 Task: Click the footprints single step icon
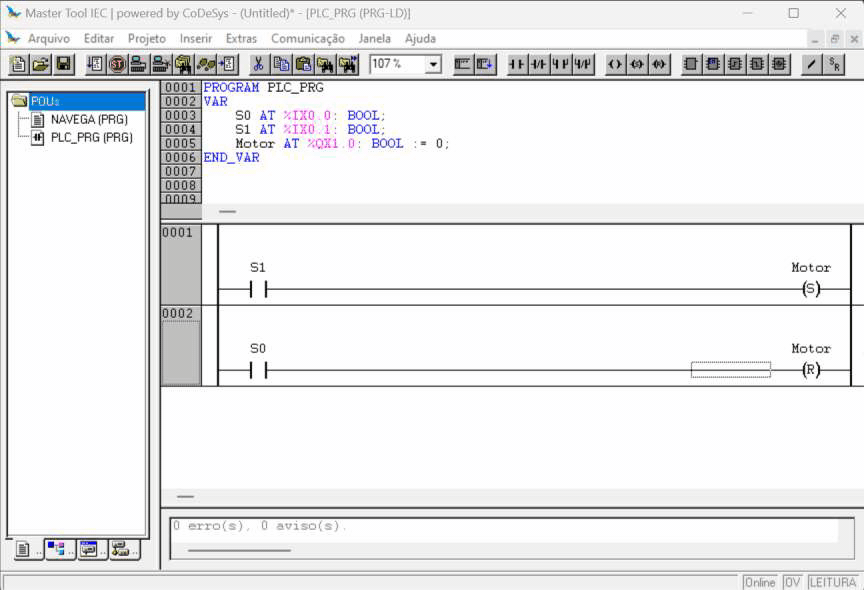point(206,64)
